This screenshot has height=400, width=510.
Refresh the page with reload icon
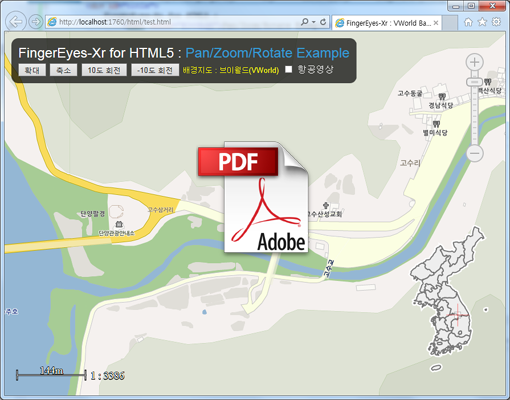pyautogui.click(x=323, y=22)
